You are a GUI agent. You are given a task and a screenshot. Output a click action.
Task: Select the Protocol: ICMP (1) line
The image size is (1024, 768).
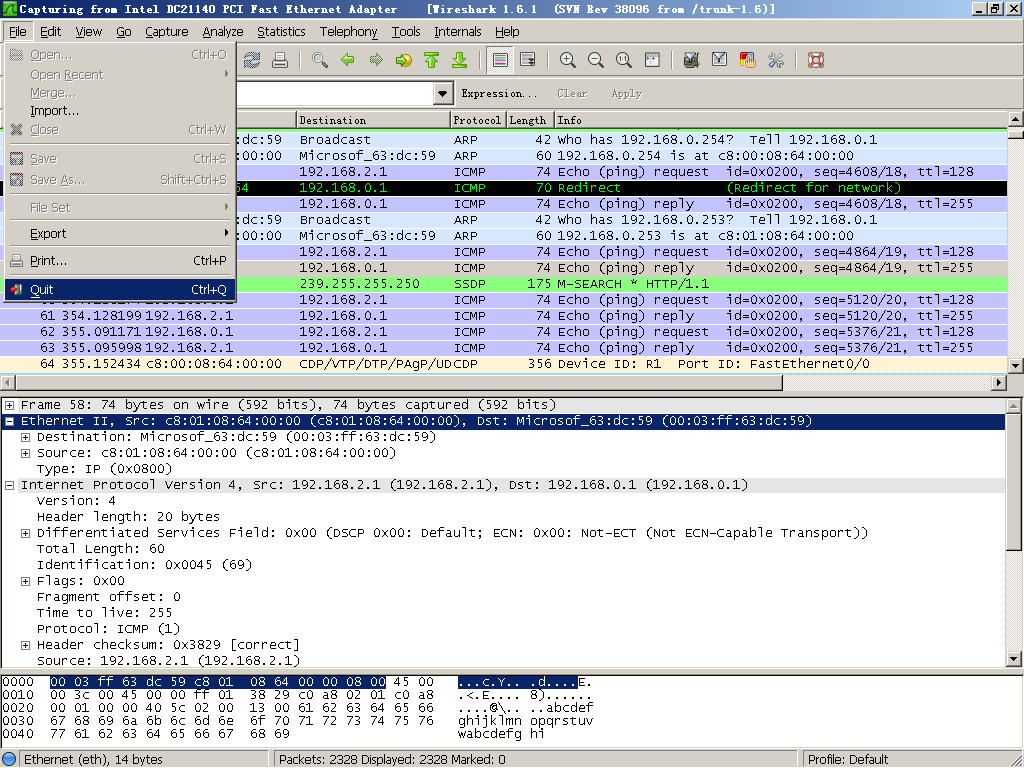click(x=108, y=629)
